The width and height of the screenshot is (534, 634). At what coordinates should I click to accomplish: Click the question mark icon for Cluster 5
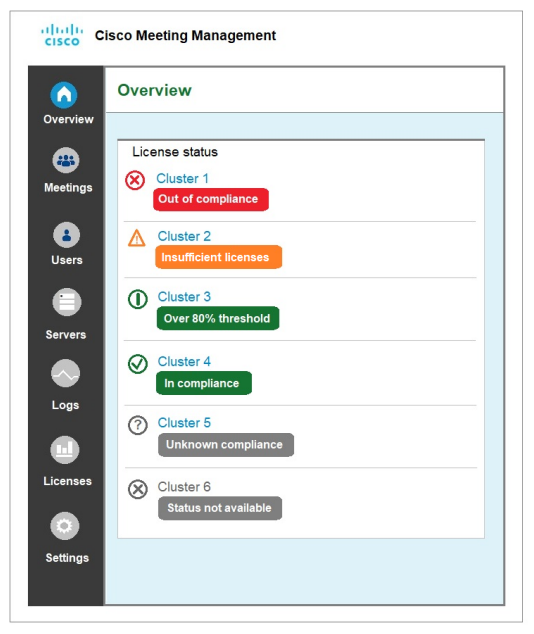pos(137,425)
